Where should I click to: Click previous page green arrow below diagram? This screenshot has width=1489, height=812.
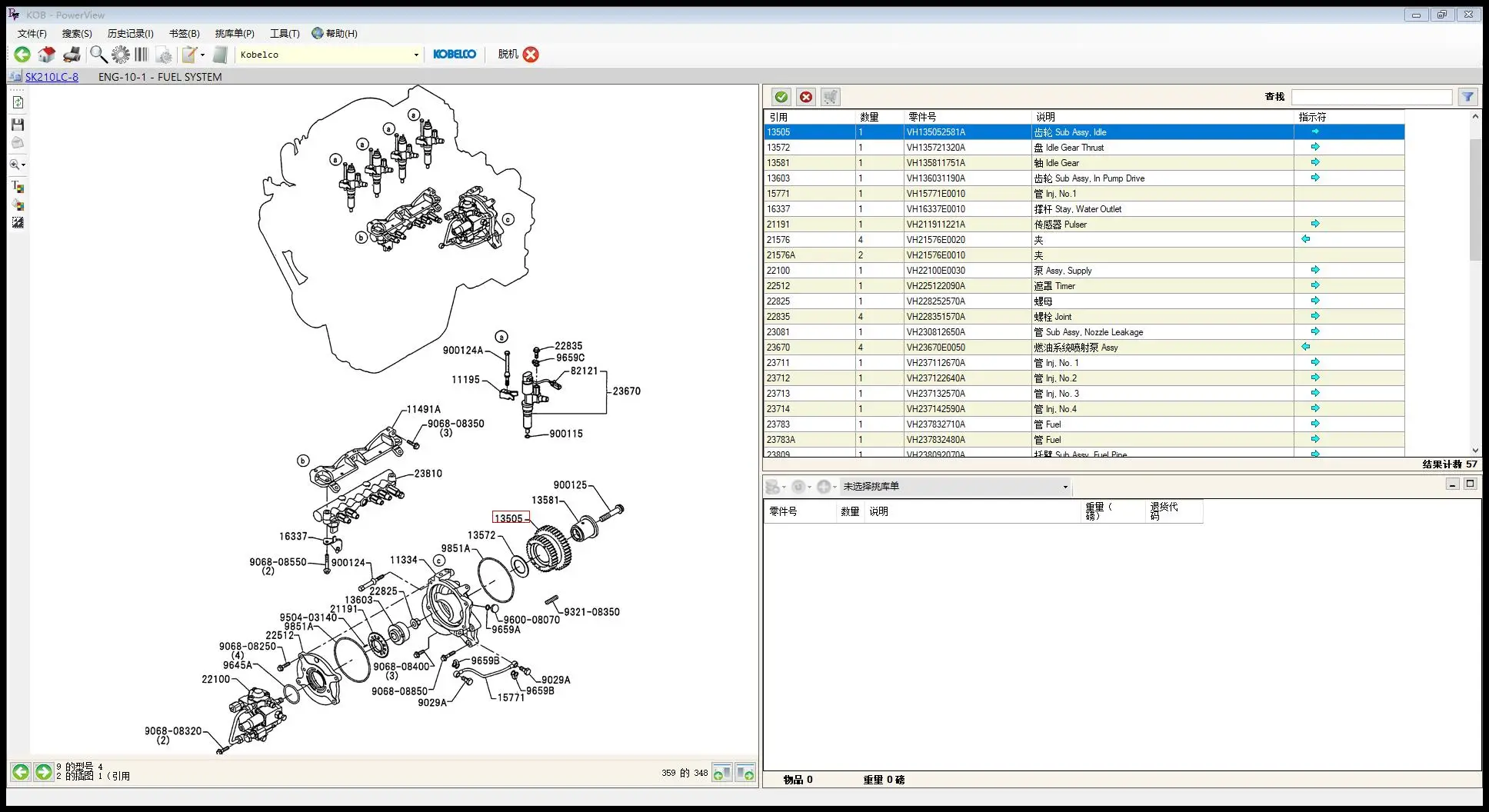pos(21,771)
